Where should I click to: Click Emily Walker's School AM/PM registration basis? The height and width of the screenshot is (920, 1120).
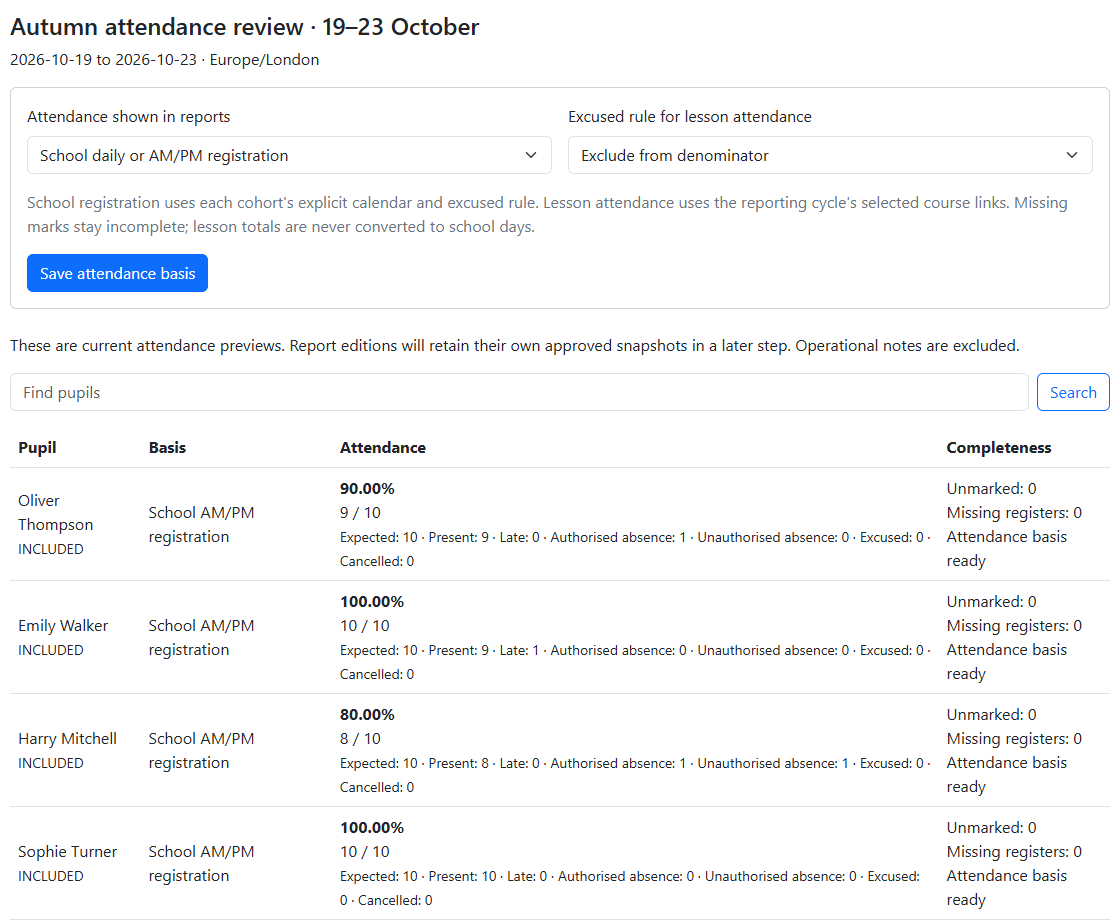coord(201,637)
